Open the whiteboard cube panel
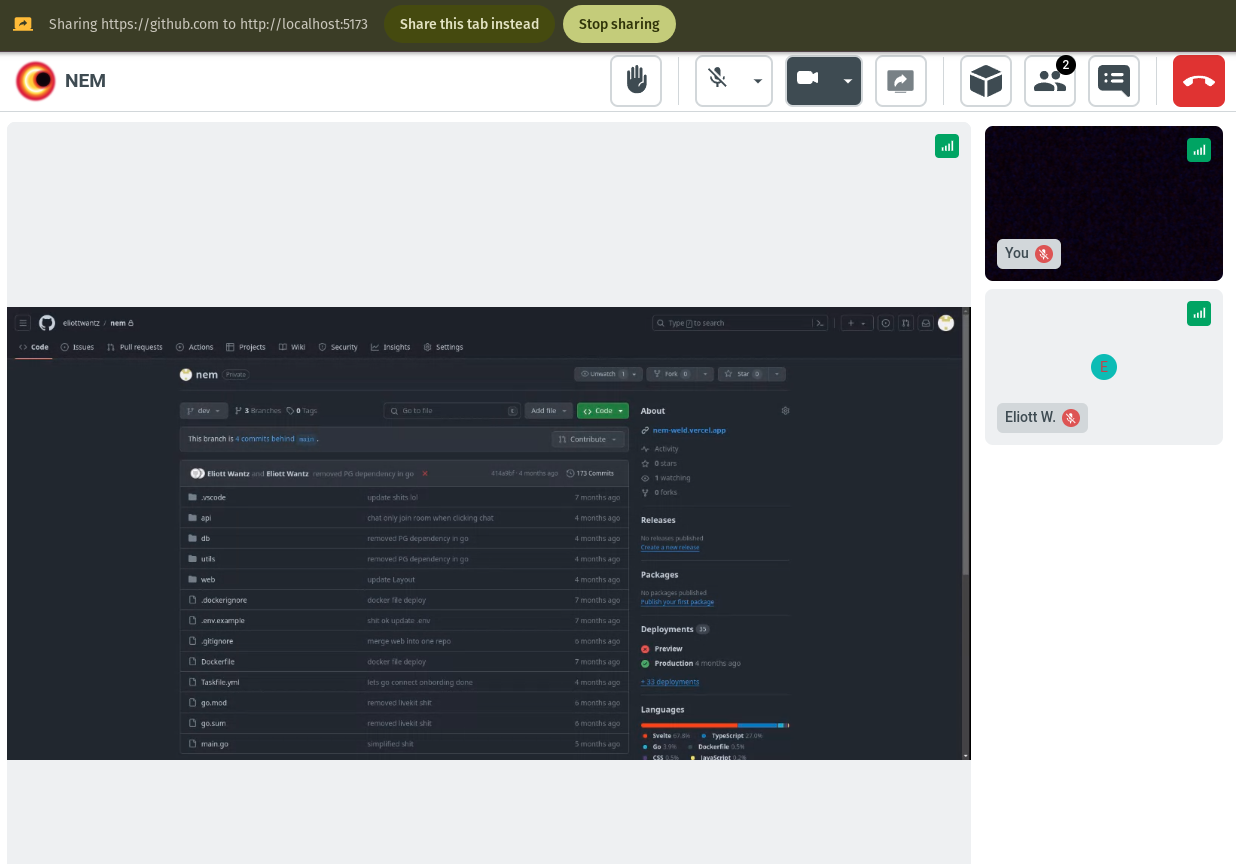 (986, 81)
